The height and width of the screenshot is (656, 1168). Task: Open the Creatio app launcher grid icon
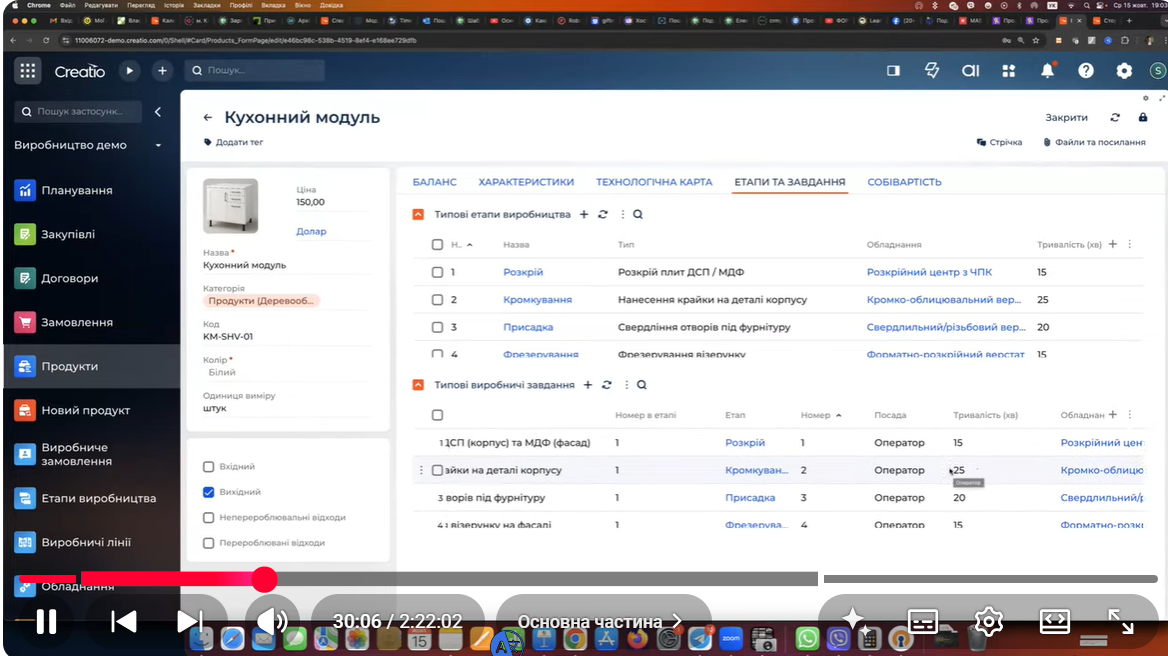point(28,71)
